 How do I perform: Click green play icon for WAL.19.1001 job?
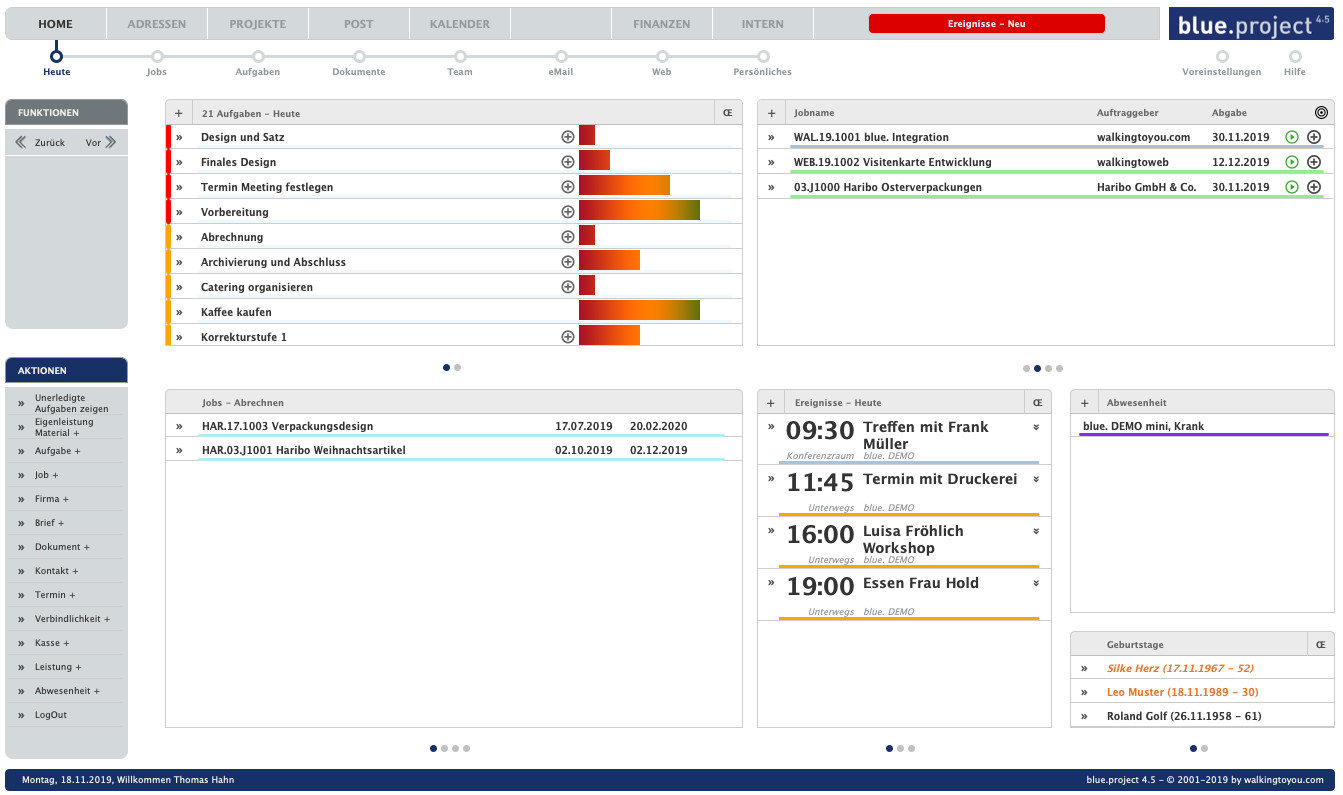point(1291,137)
